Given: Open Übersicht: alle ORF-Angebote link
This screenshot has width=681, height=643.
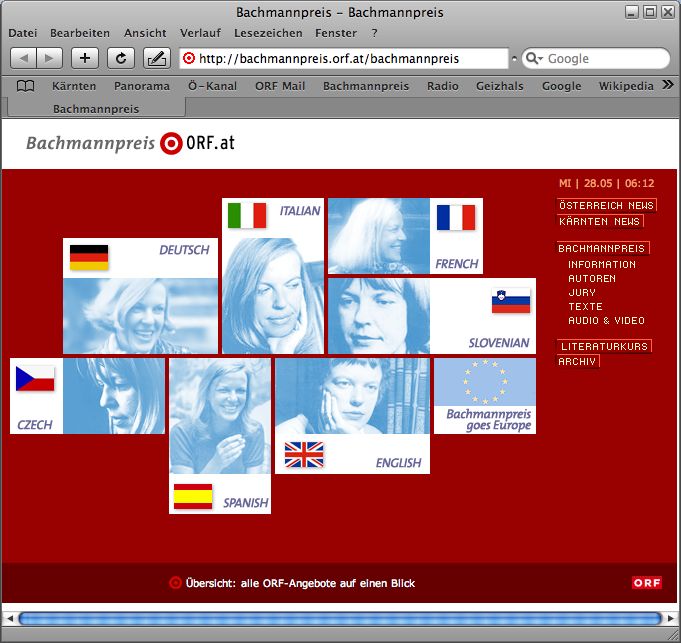Looking at the screenshot, I should (300, 583).
